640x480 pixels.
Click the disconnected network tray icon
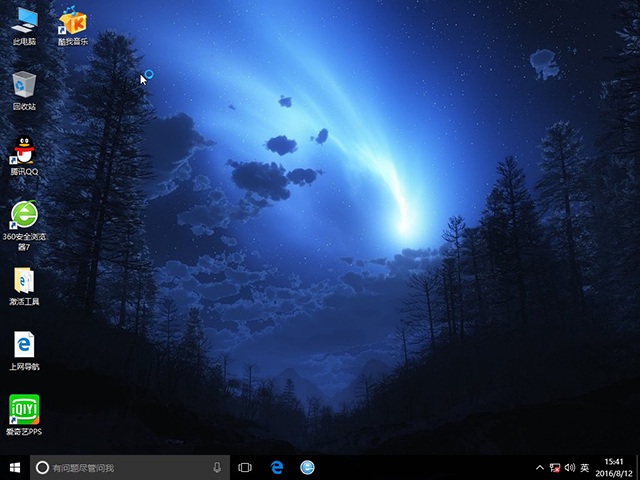[555, 467]
